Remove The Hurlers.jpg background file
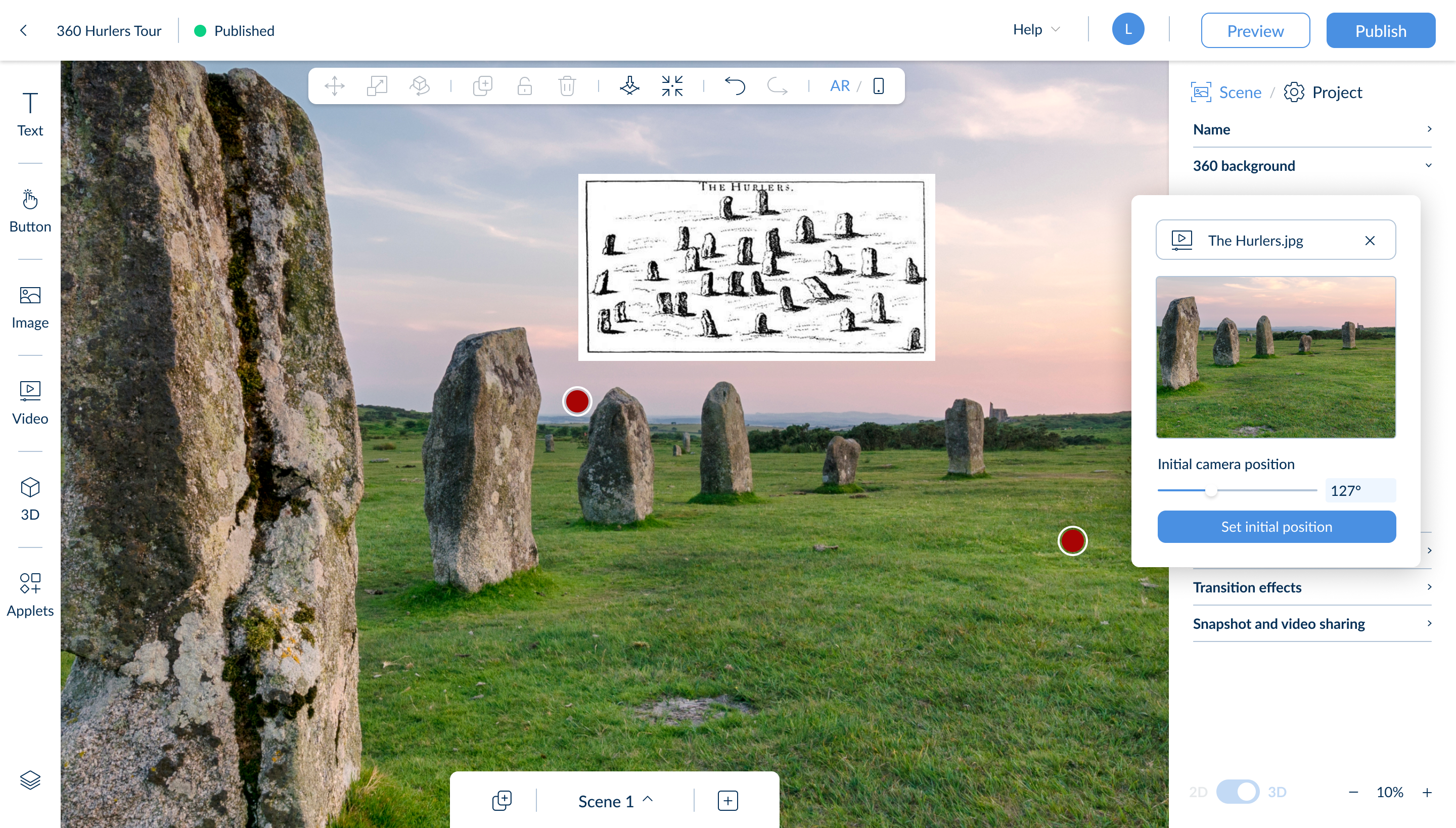The height and width of the screenshot is (828, 1456). pos(1370,241)
